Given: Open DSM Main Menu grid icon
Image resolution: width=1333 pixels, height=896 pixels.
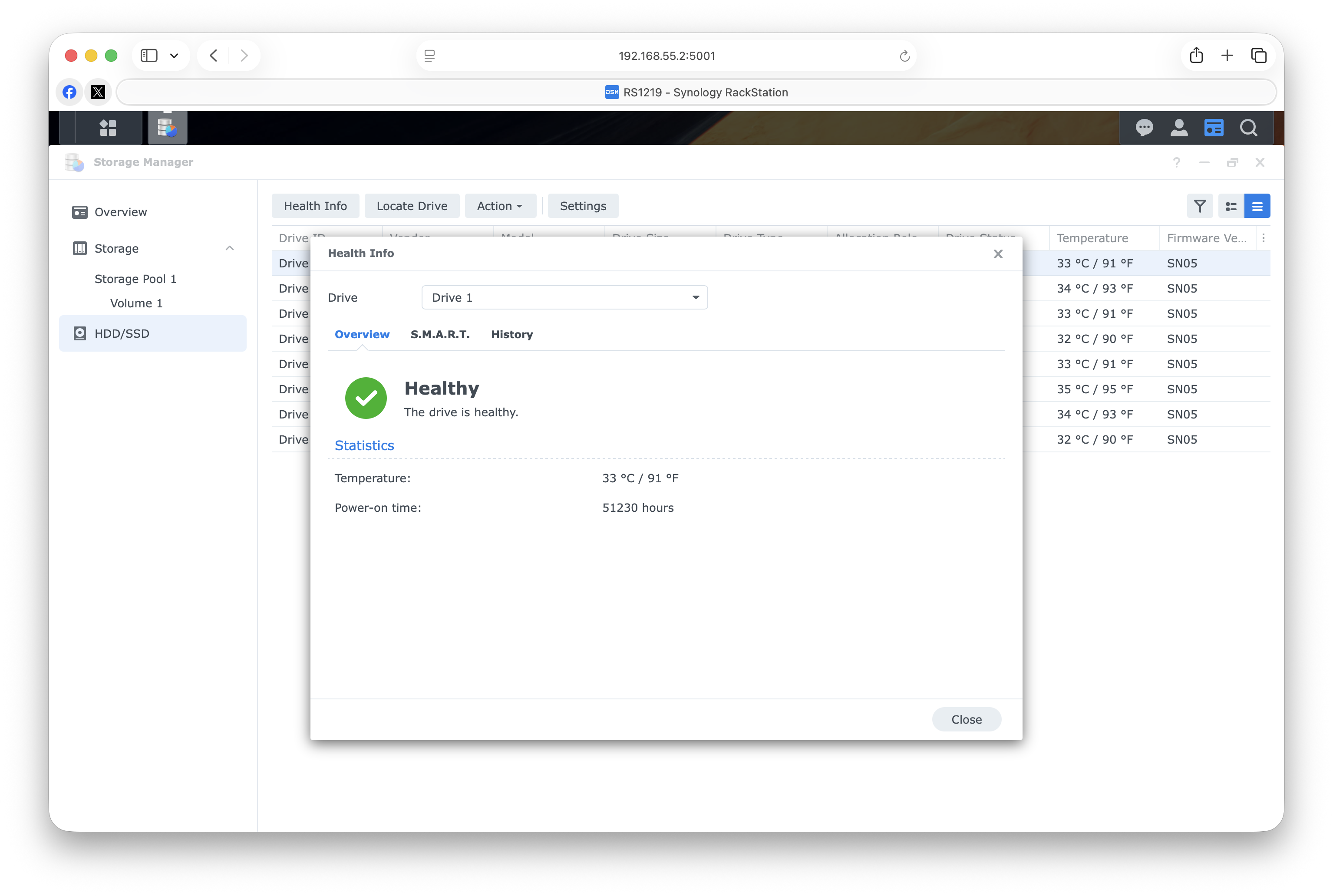Looking at the screenshot, I should pyautogui.click(x=108, y=128).
